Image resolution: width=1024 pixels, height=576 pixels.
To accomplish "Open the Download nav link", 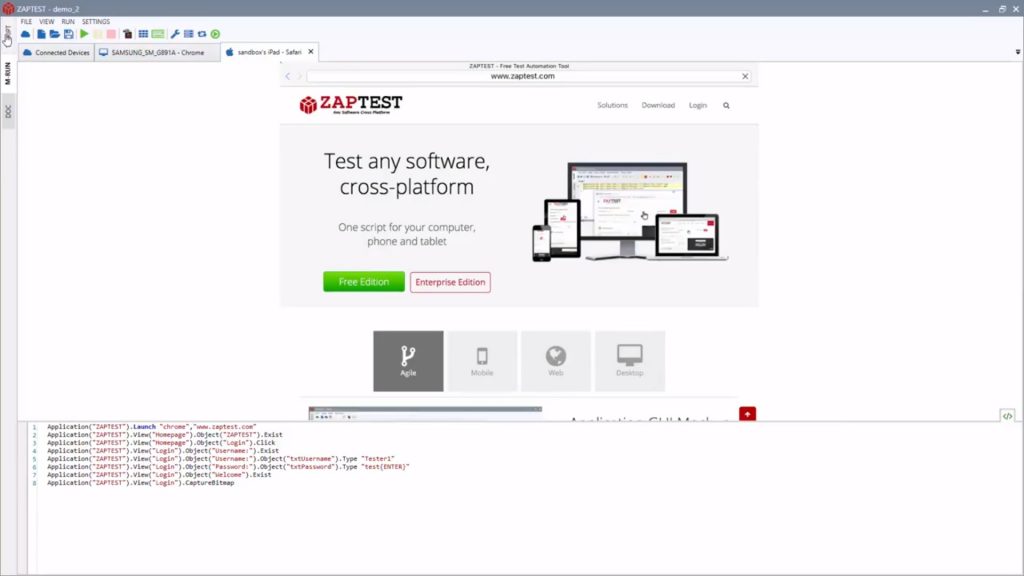I will [658, 105].
